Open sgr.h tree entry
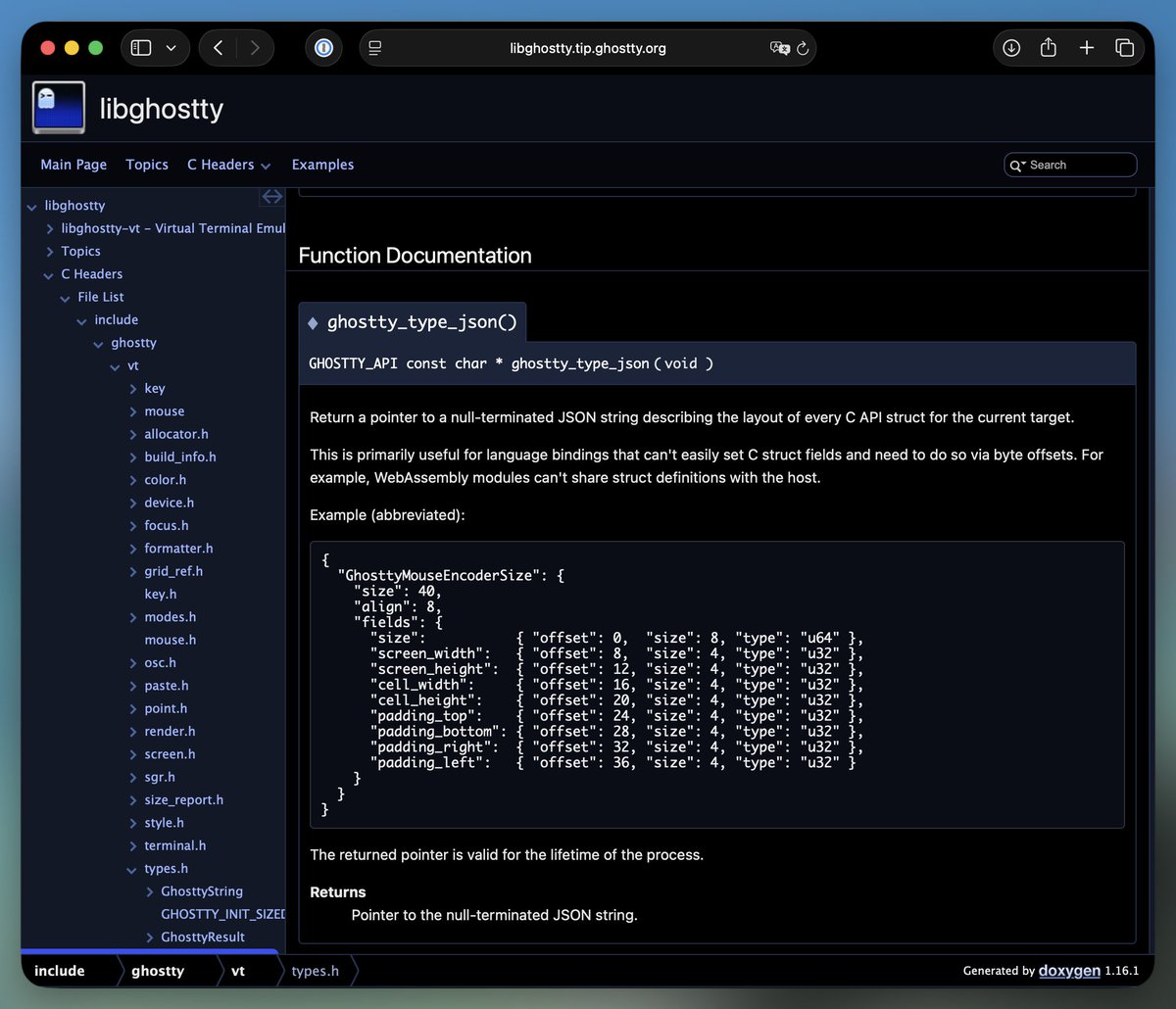This screenshot has width=1176, height=1009. [160, 777]
